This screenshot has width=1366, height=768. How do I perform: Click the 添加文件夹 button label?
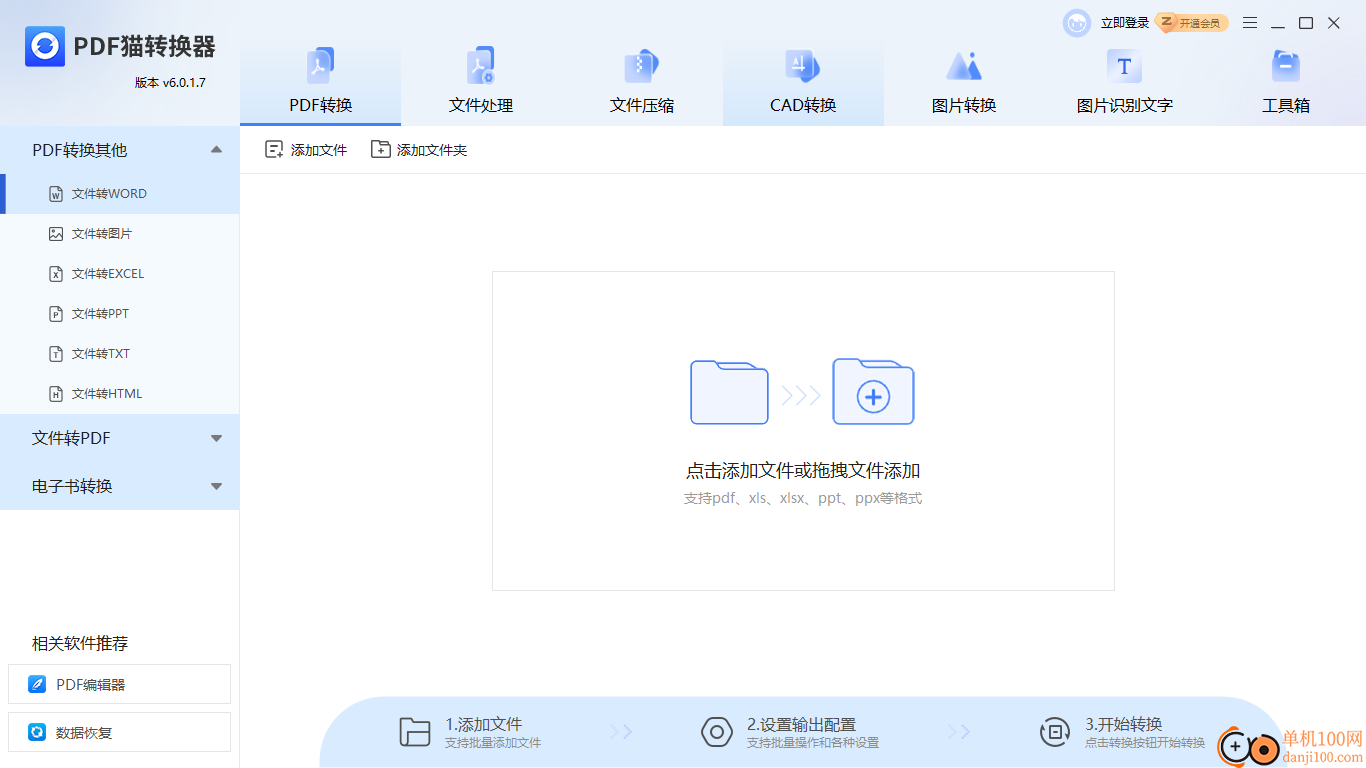click(x=432, y=150)
